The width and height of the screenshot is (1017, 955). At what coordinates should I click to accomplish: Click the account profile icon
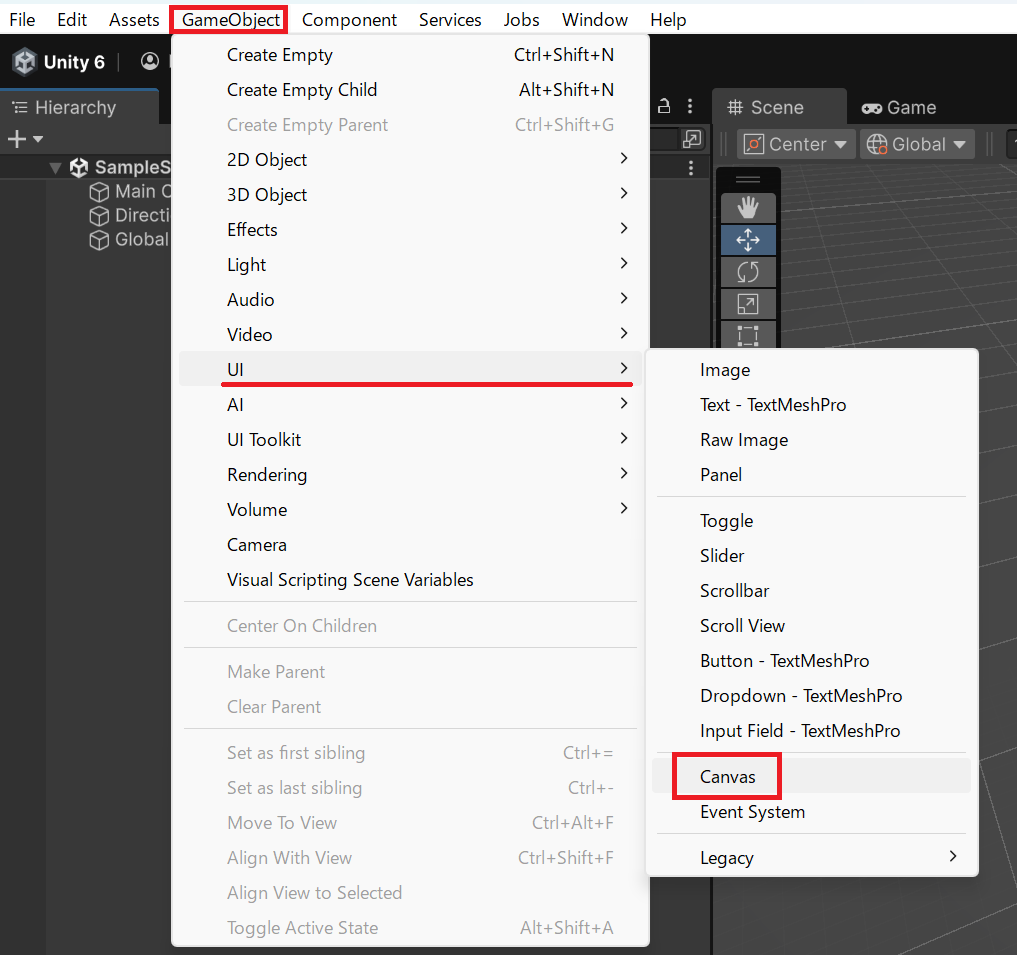(150, 62)
